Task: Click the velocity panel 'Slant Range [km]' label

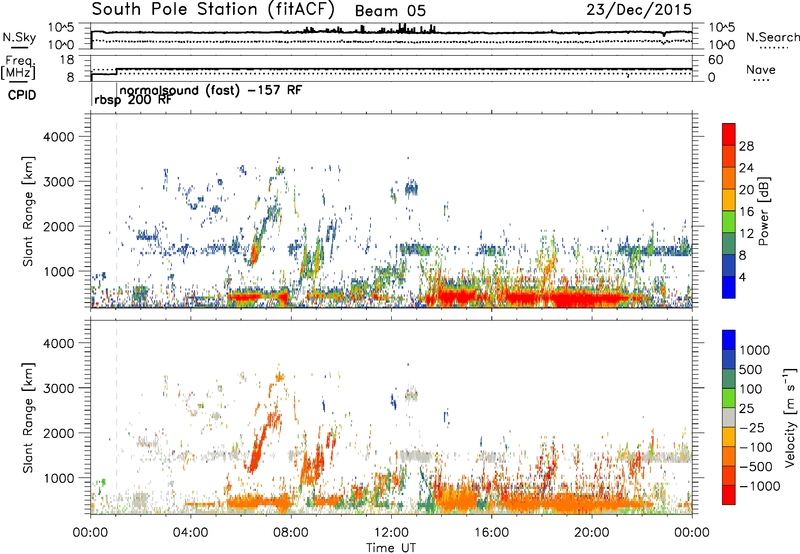Action: coord(28,417)
